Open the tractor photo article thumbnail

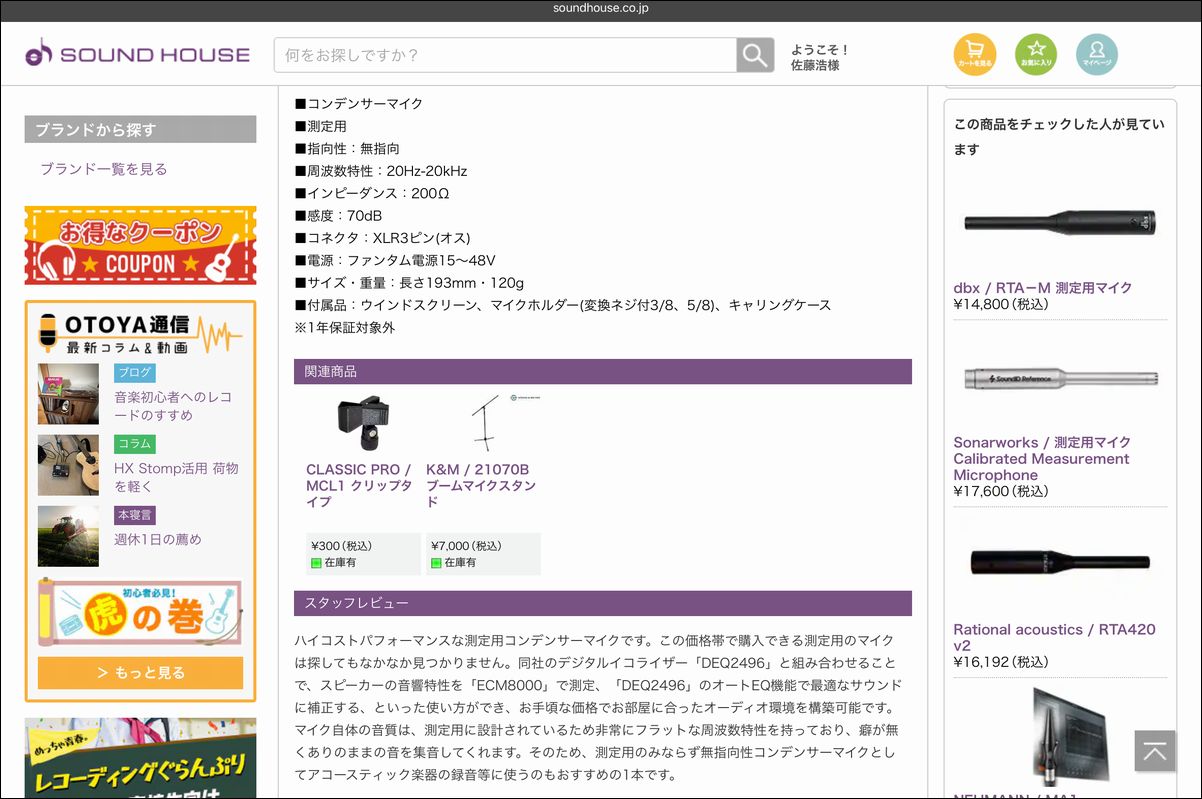(x=69, y=536)
